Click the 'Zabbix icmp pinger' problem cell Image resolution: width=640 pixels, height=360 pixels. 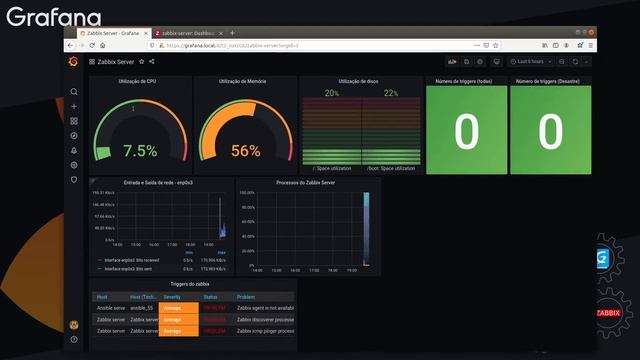point(265,331)
